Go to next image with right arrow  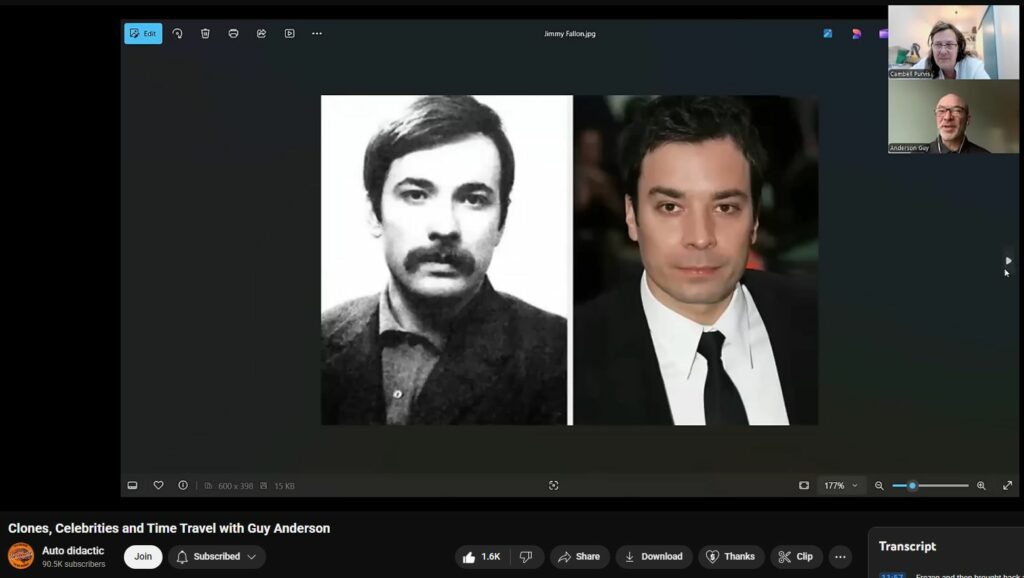(x=1008, y=261)
